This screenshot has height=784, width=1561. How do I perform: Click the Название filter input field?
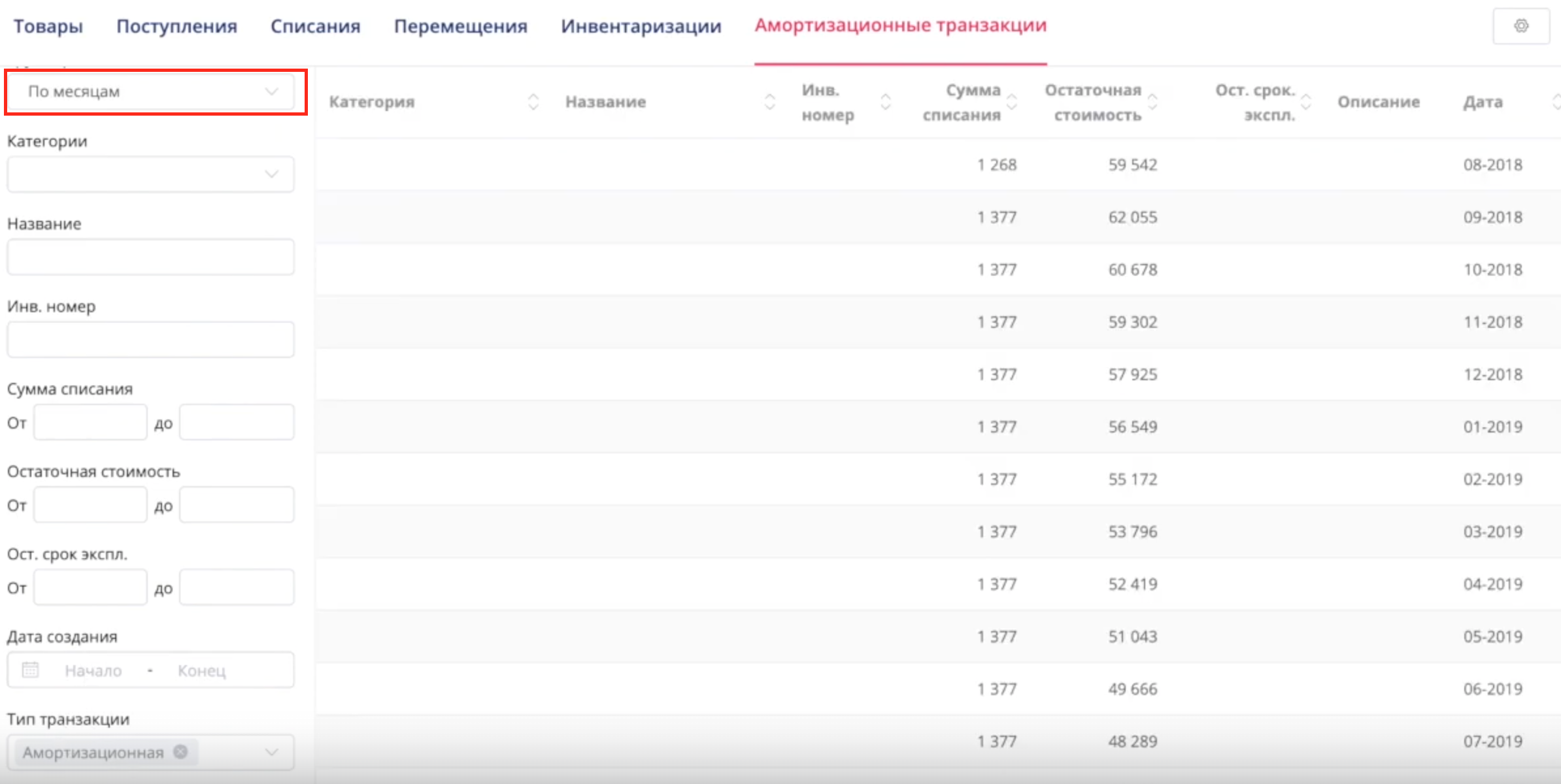click(150, 257)
